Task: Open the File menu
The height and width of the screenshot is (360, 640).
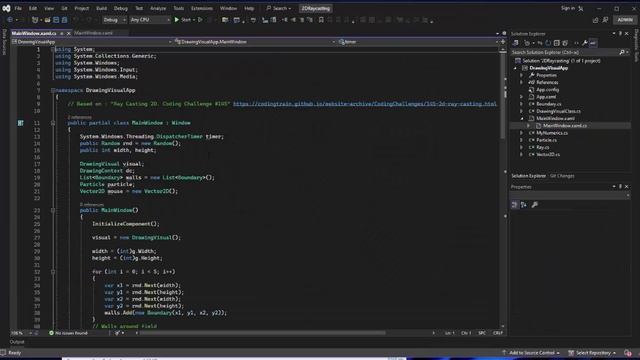Action: click(18, 8)
